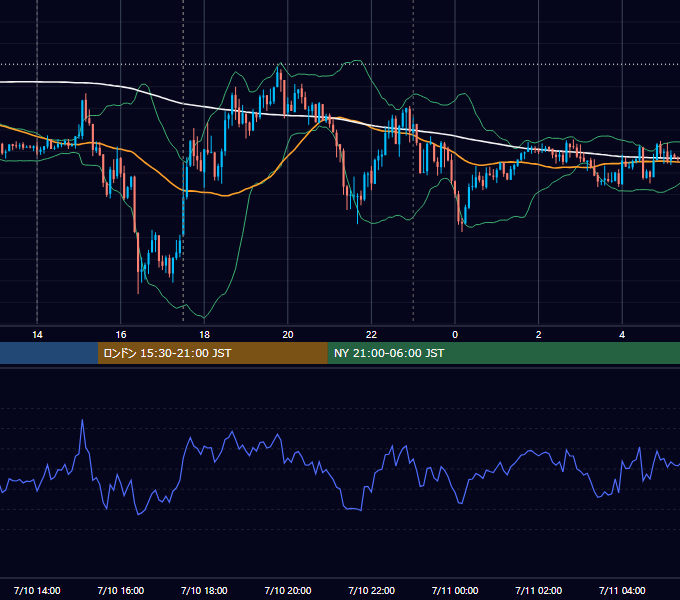Click the 7/10 14:00 date label

[37, 590]
